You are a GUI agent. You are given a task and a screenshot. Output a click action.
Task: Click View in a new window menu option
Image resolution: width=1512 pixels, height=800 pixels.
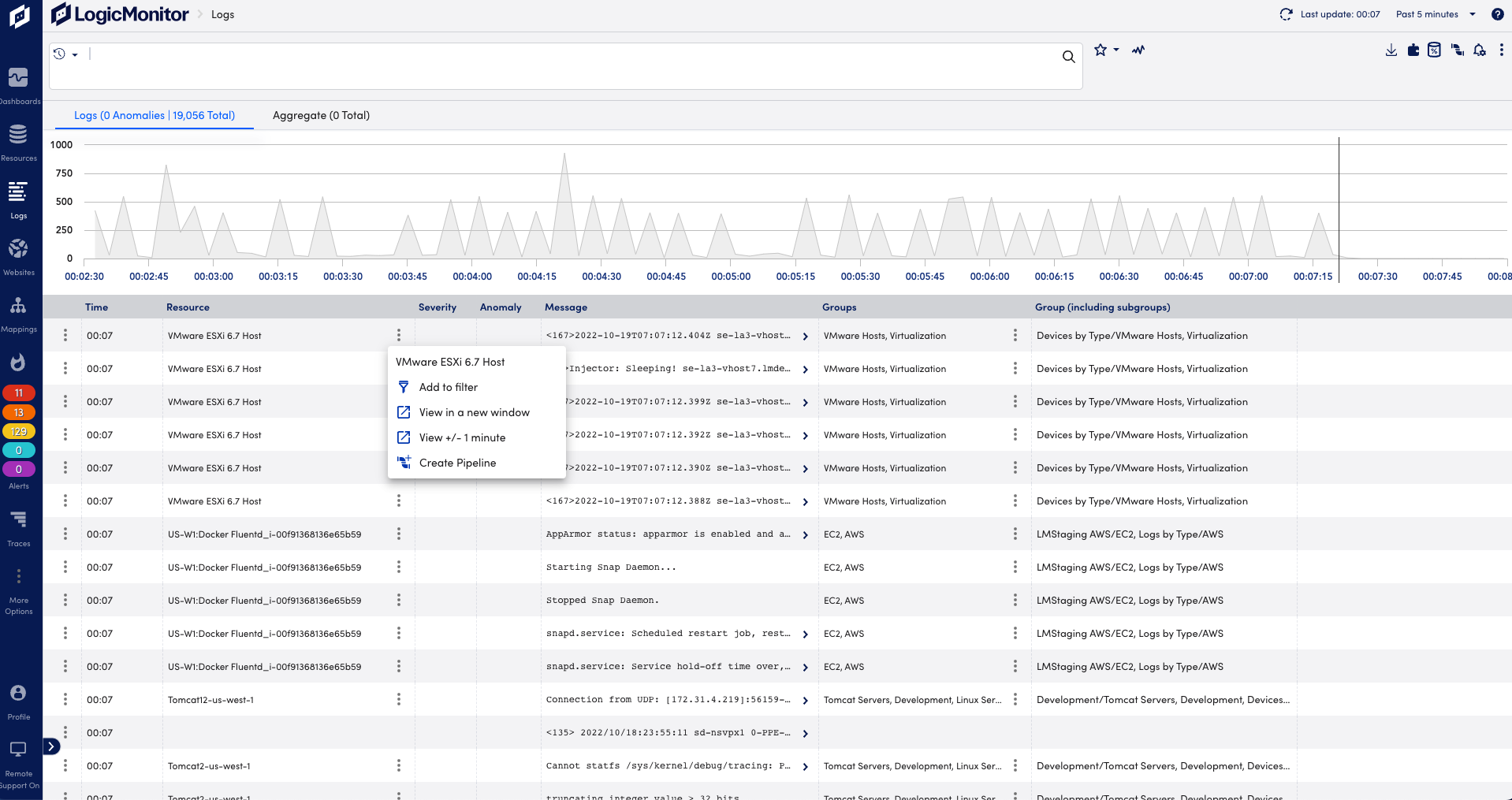475,412
